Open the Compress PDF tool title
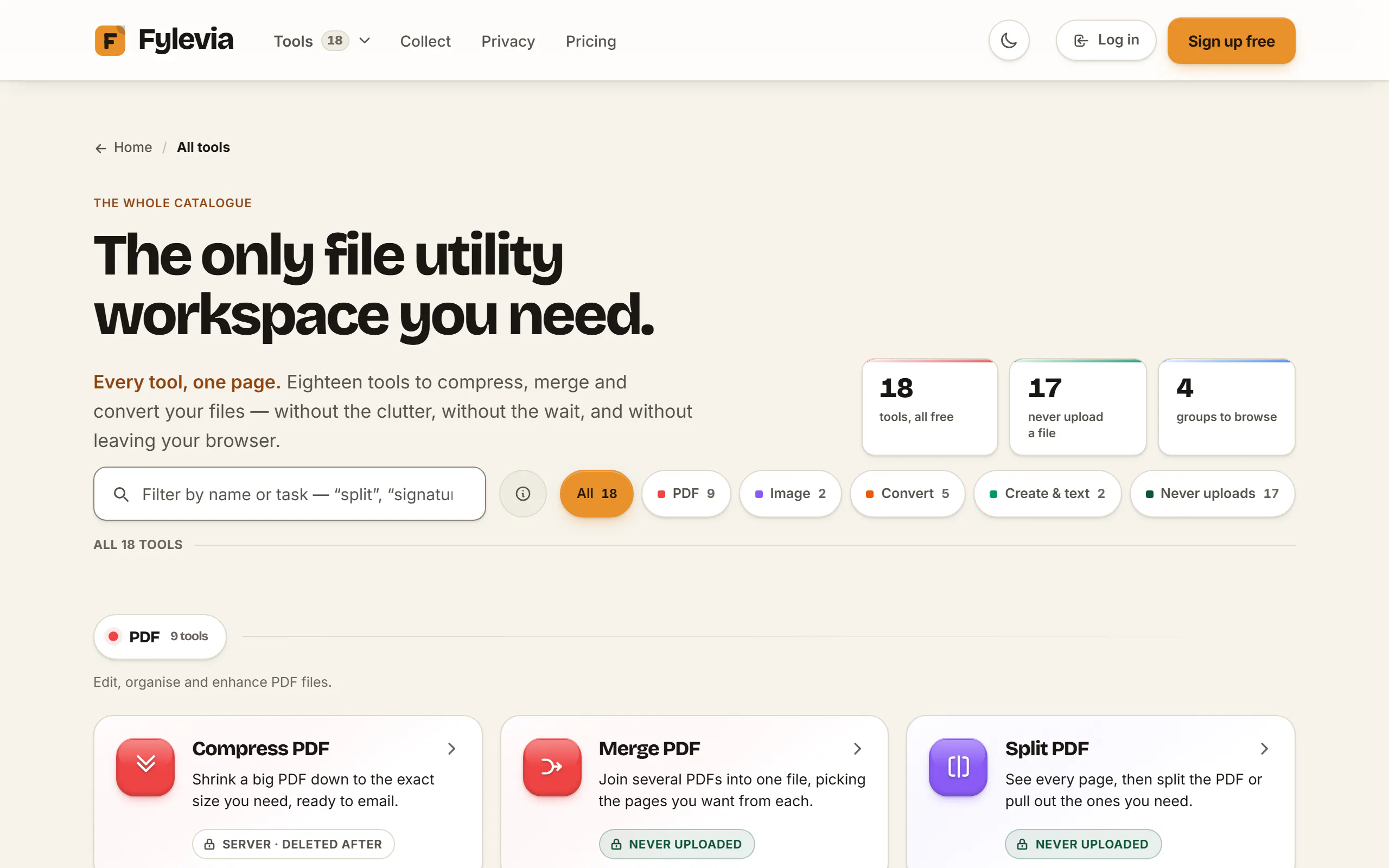The image size is (1389, 868). (x=260, y=749)
